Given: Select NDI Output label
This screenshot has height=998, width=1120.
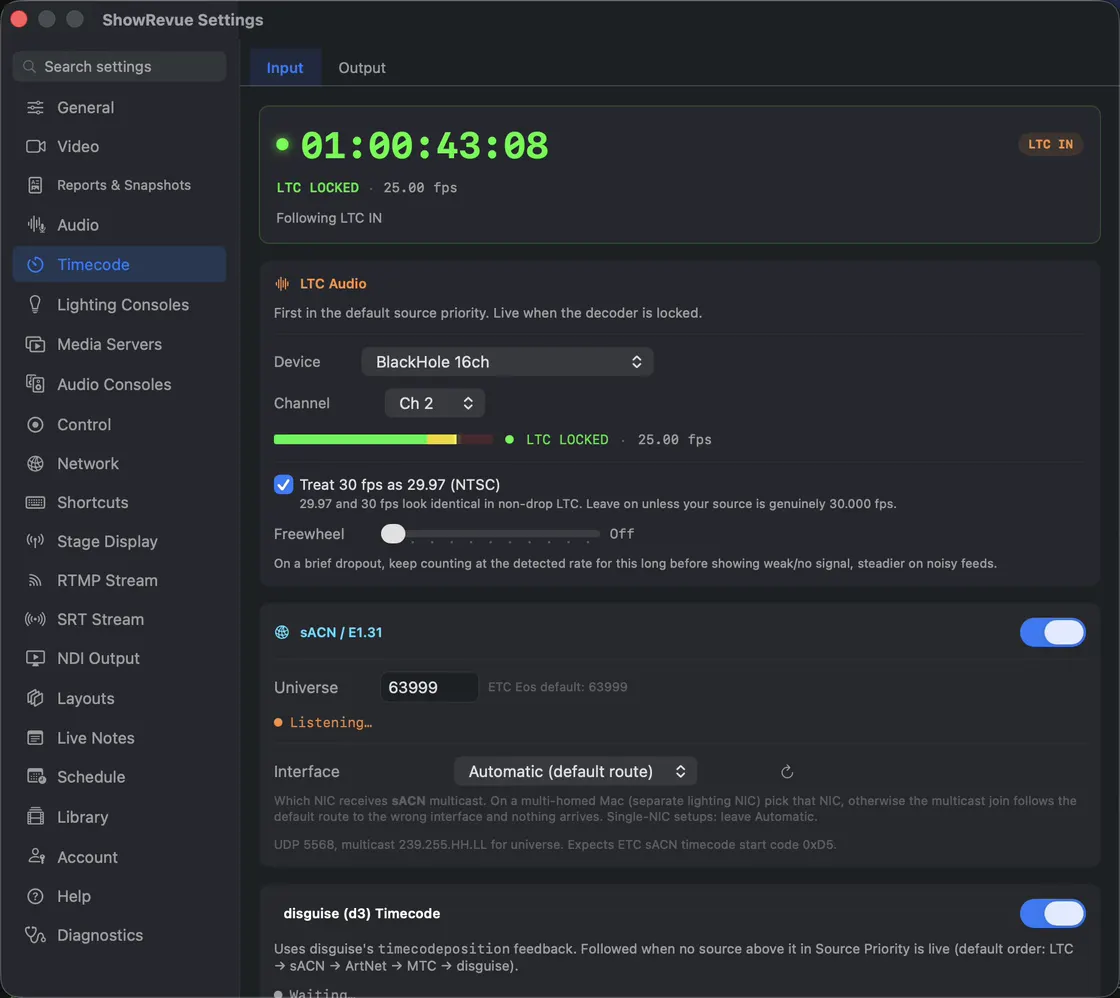Looking at the screenshot, I should click(99, 659).
